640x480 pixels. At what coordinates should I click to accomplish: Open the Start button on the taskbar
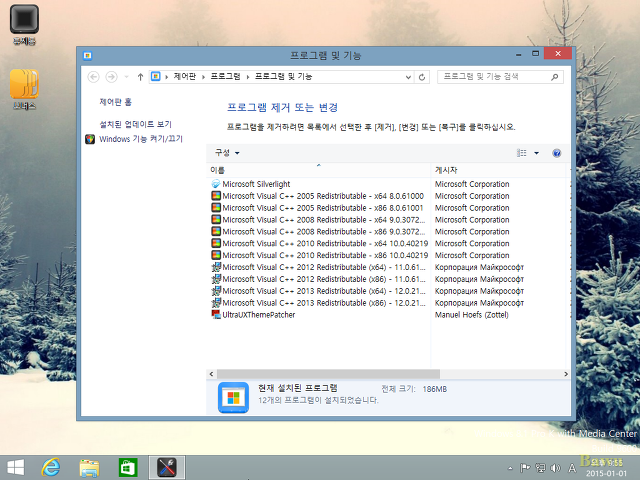[16, 467]
